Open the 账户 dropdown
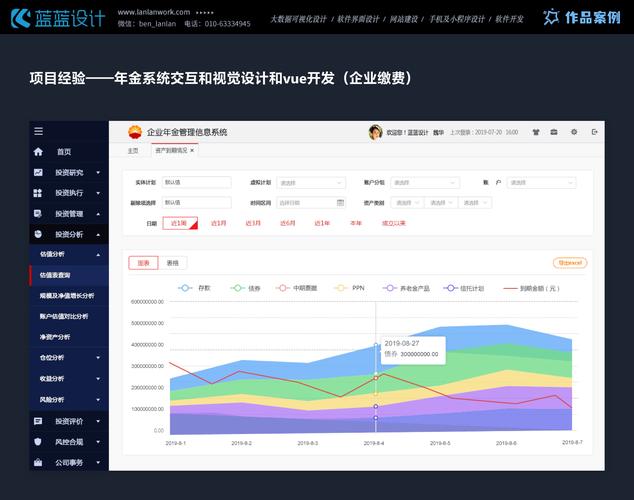 click(541, 183)
